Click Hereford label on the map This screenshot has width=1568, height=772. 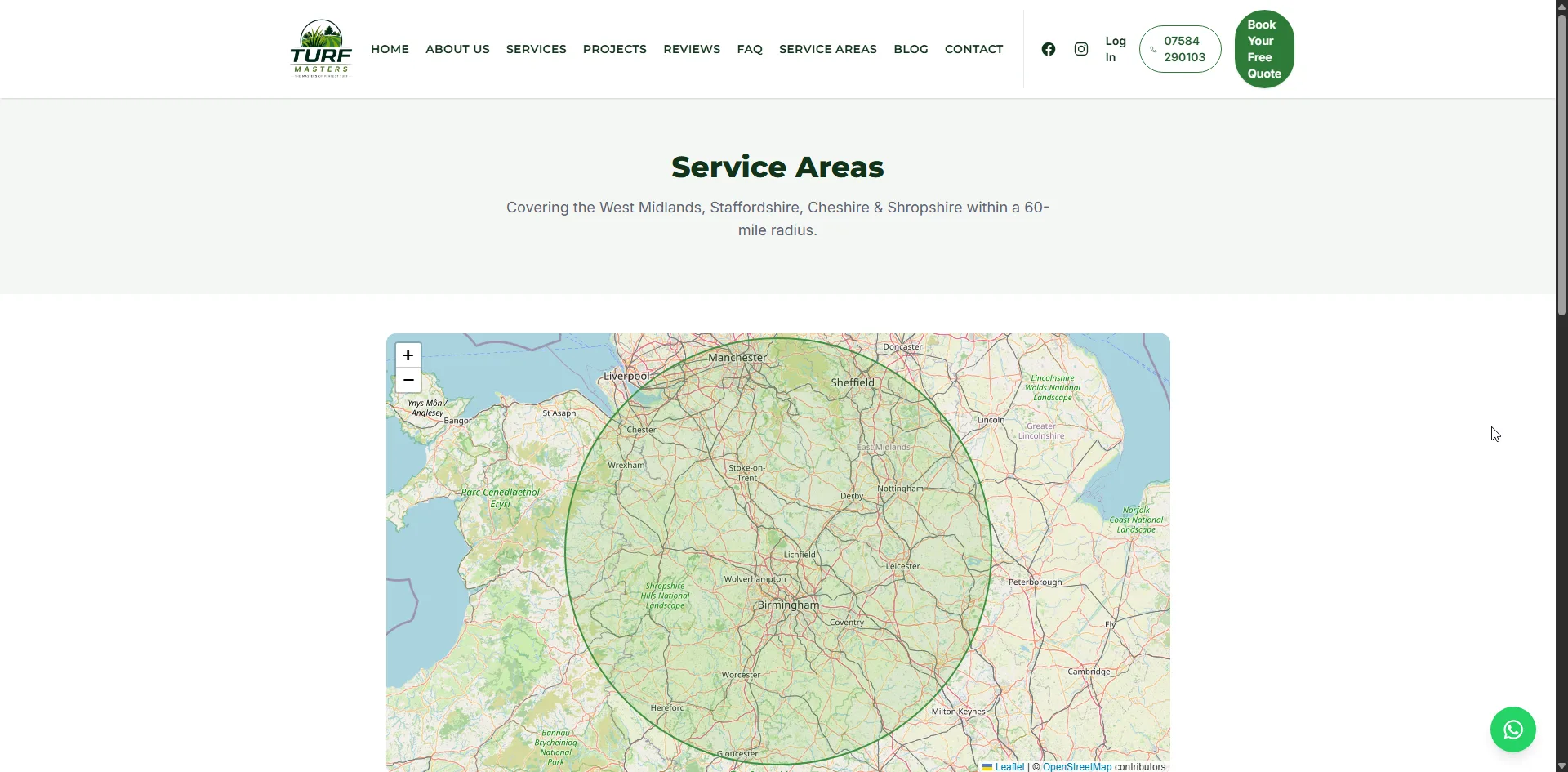pyautogui.click(x=668, y=708)
